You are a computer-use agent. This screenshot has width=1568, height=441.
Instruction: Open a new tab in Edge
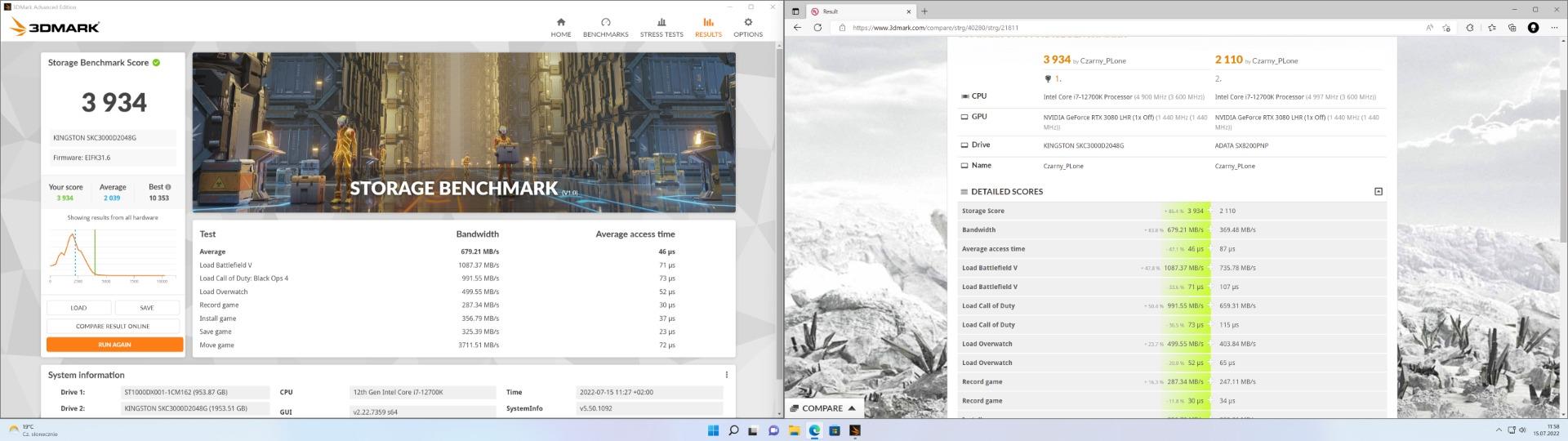pos(924,11)
